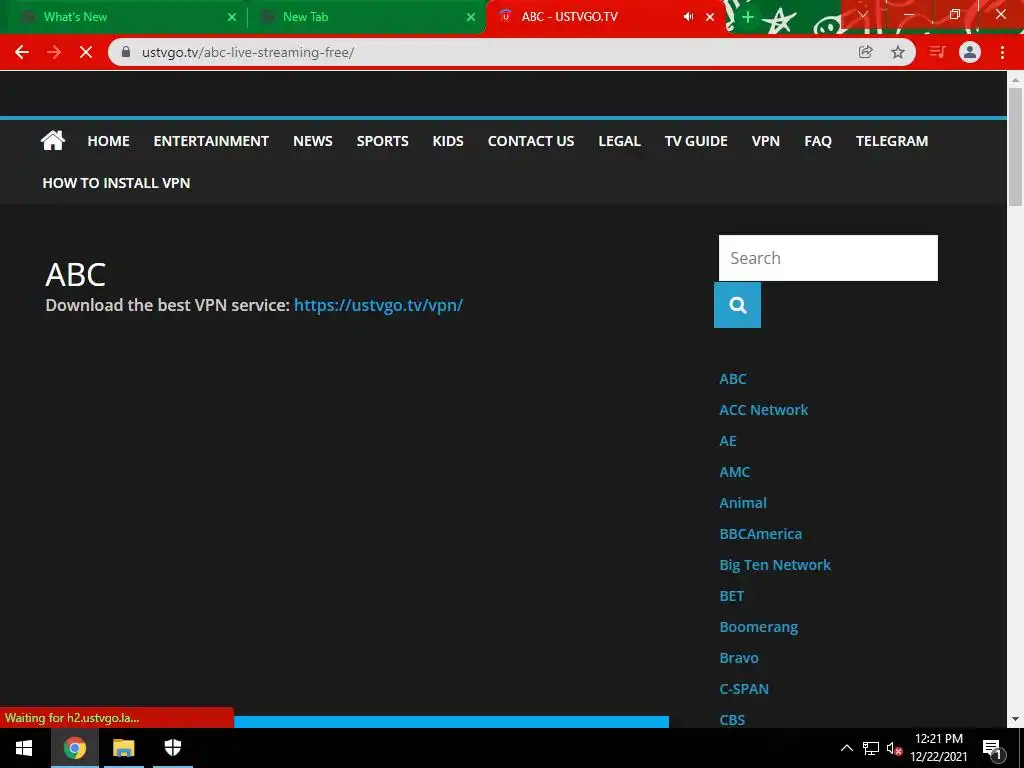Click the page scrollbar thumb
Screen dimensions: 1024x768
tap(1015, 147)
